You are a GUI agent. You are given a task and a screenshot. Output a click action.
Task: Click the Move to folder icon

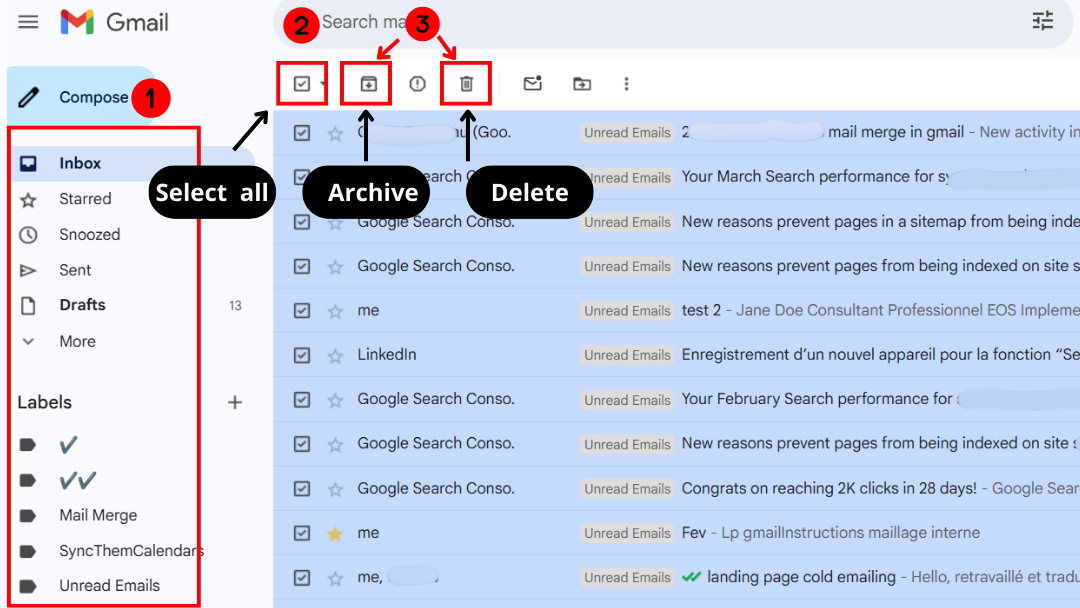click(x=582, y=84)
